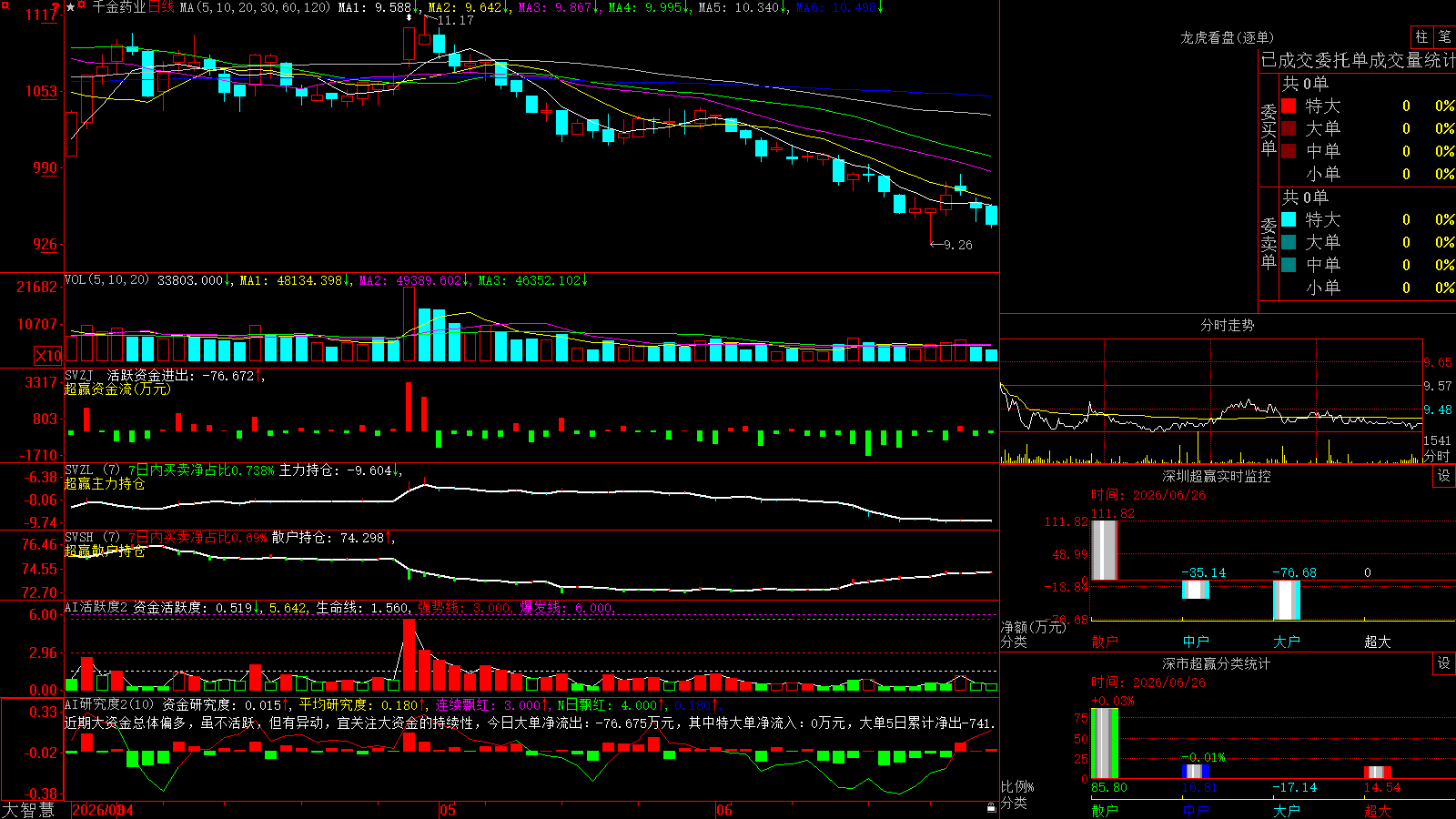
Task: Click the 05 month marker on timeline
Action: tap(447, 810)
